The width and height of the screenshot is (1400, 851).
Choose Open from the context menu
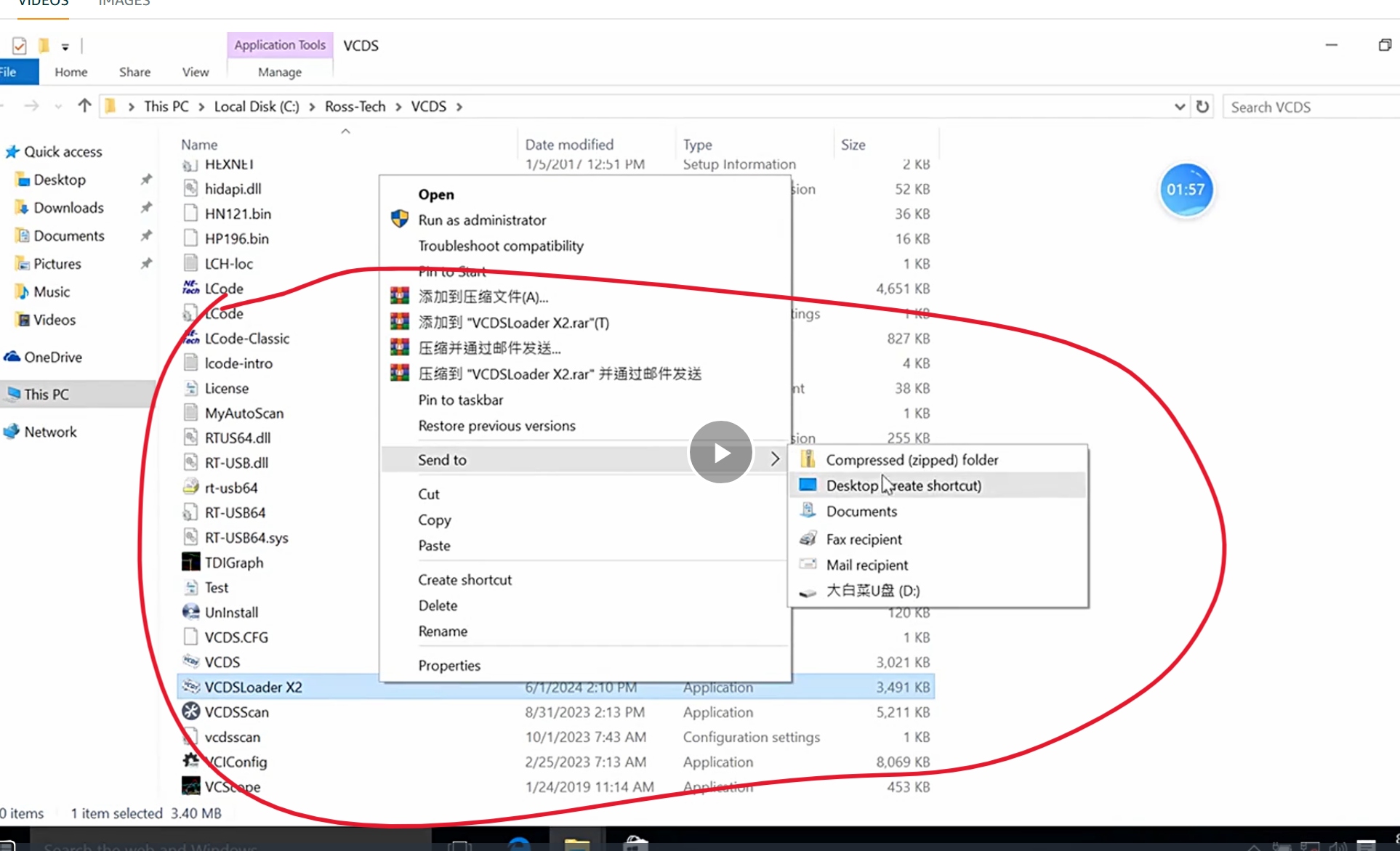436,194
